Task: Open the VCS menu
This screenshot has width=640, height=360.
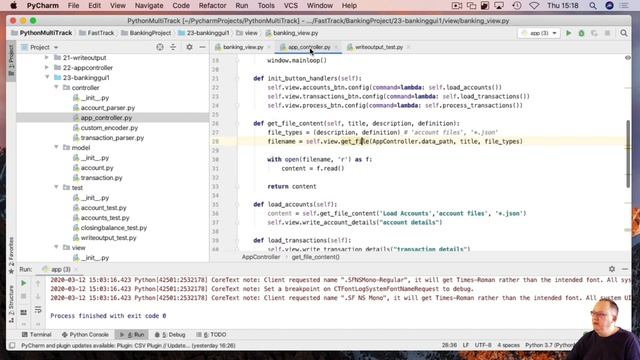Action: click(291, 6)
